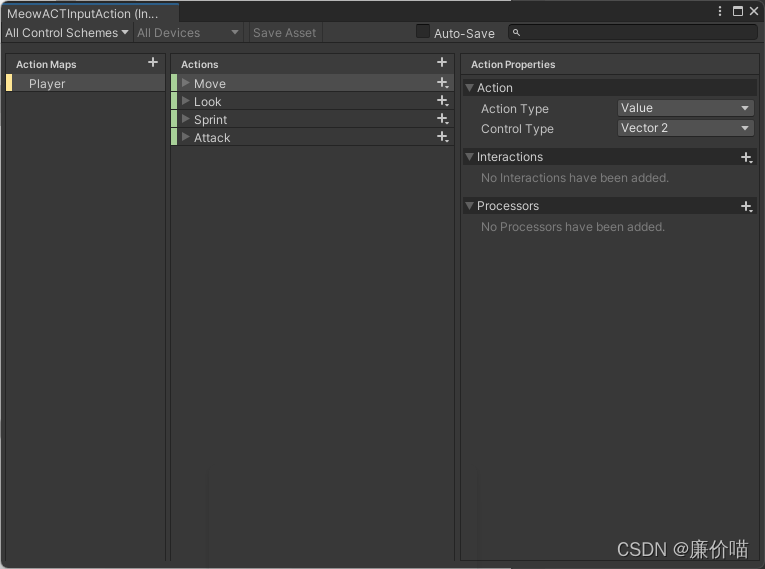Select the Sprint action row
The image size is (765, 569).
[312, 119]
